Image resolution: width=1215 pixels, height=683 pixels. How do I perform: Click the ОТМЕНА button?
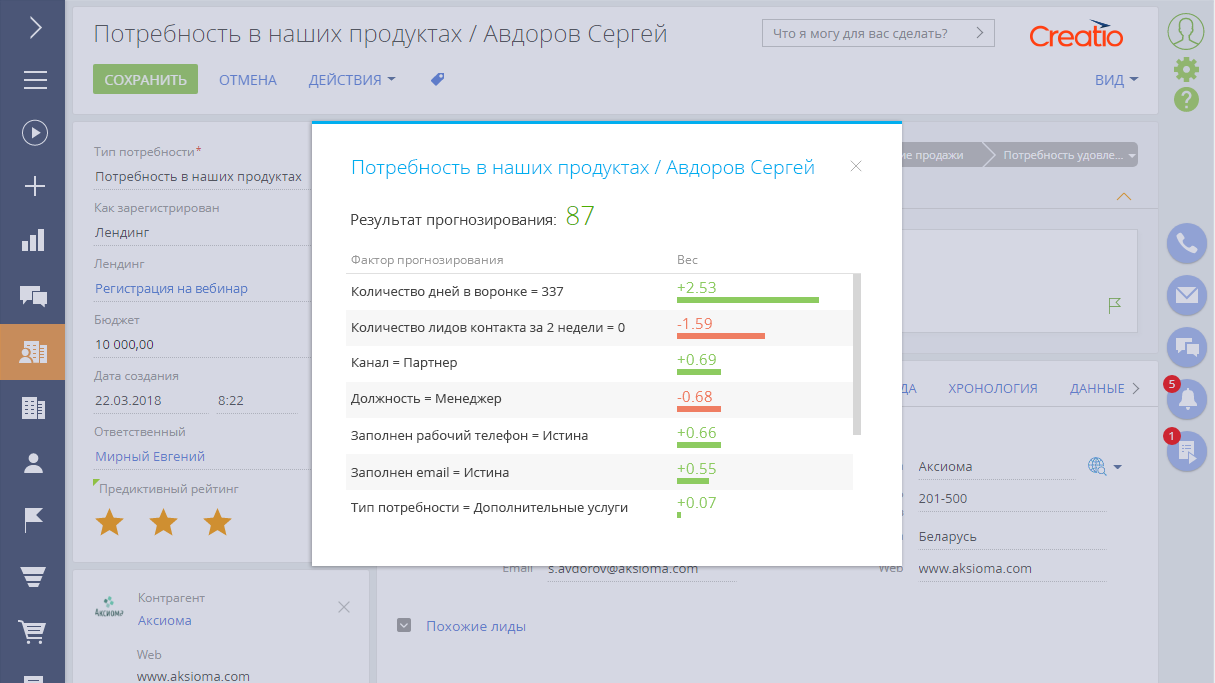(248, 80)
